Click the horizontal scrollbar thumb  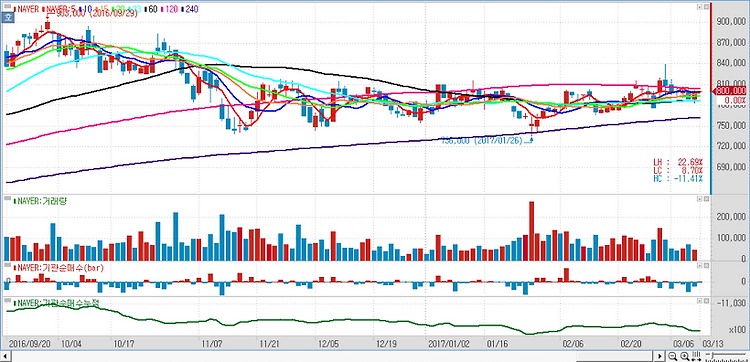pyautogui.click(x=615, y=356)
